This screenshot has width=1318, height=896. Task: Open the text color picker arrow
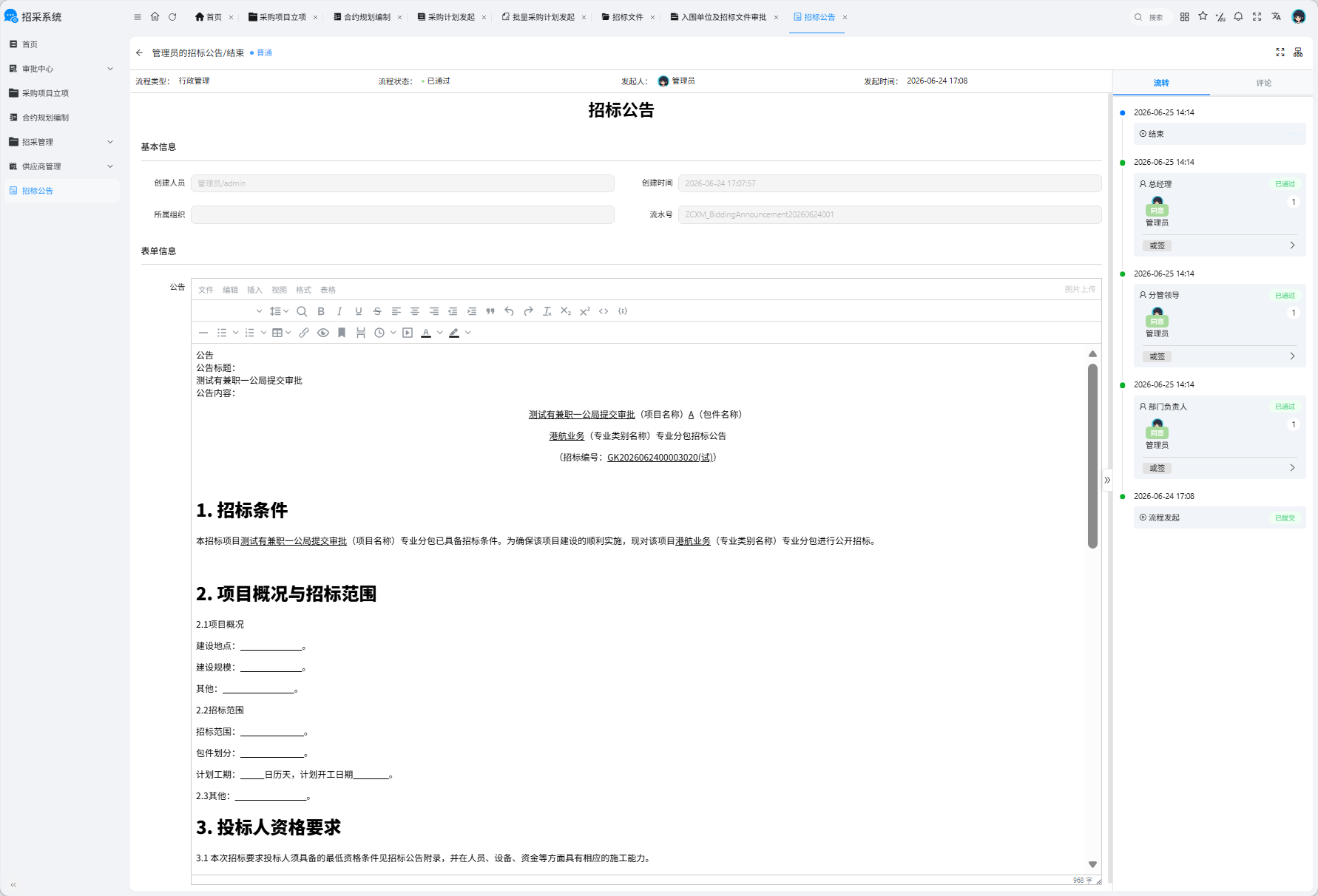point(439,333)
